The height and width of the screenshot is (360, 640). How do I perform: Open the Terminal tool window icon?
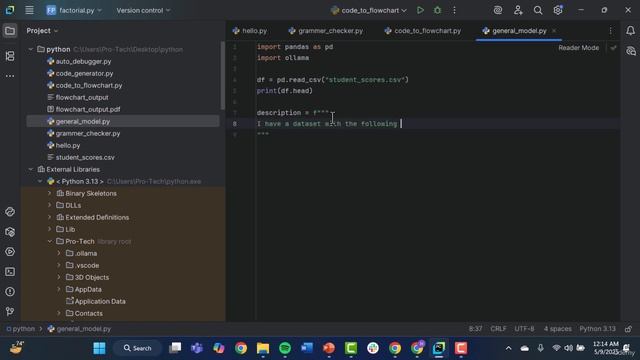[x=10, y=271]
